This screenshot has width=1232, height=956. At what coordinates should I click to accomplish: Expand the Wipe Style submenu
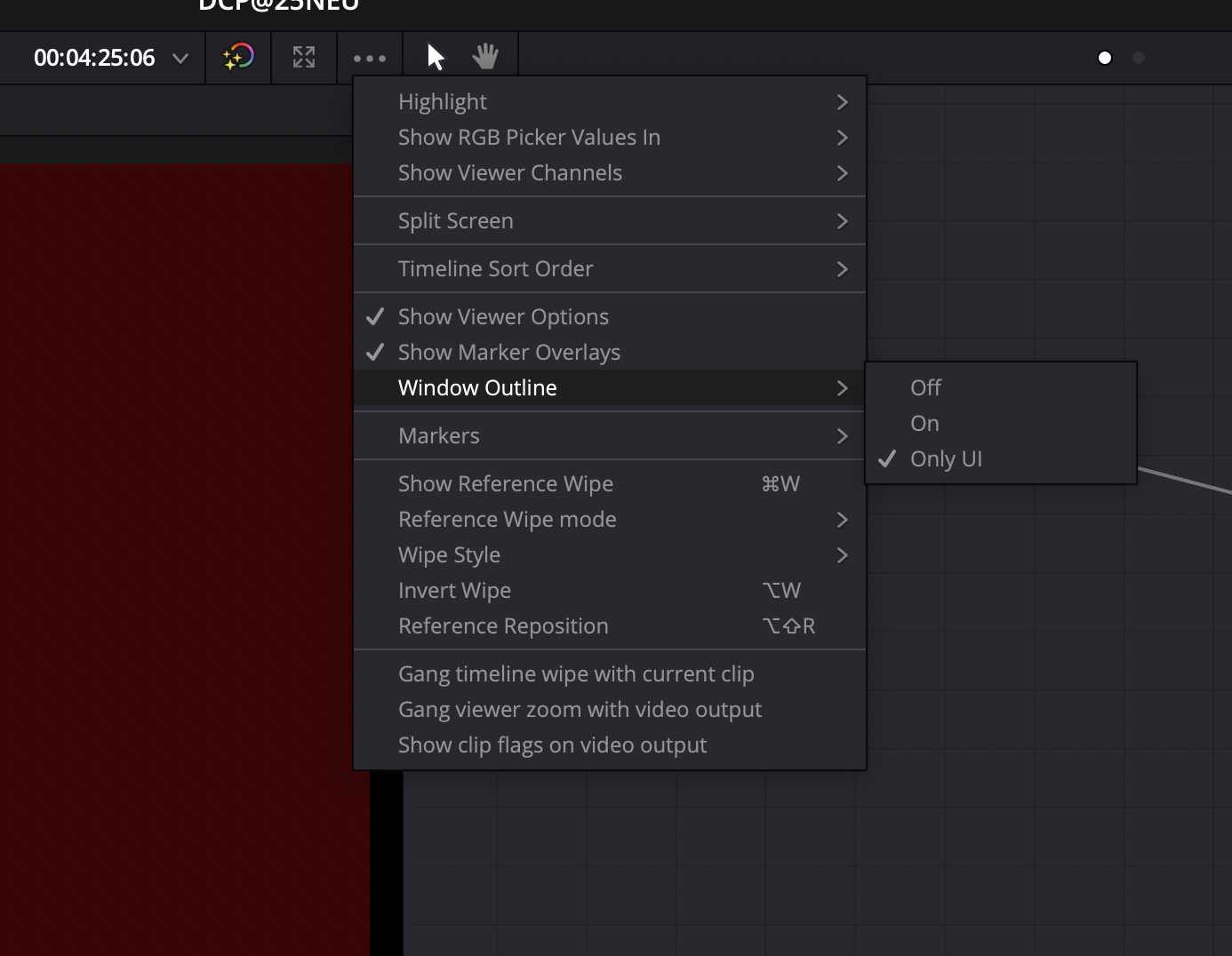[x=610, y=555]
